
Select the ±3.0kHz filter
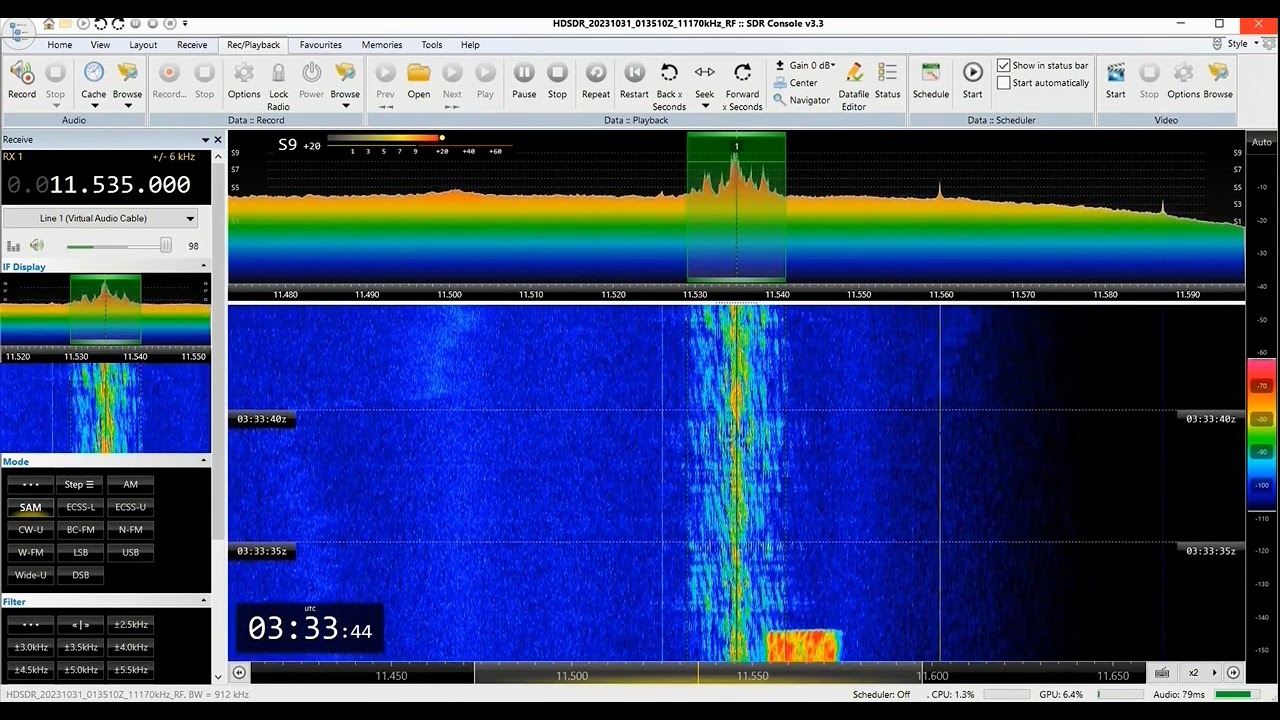[30, 647]
